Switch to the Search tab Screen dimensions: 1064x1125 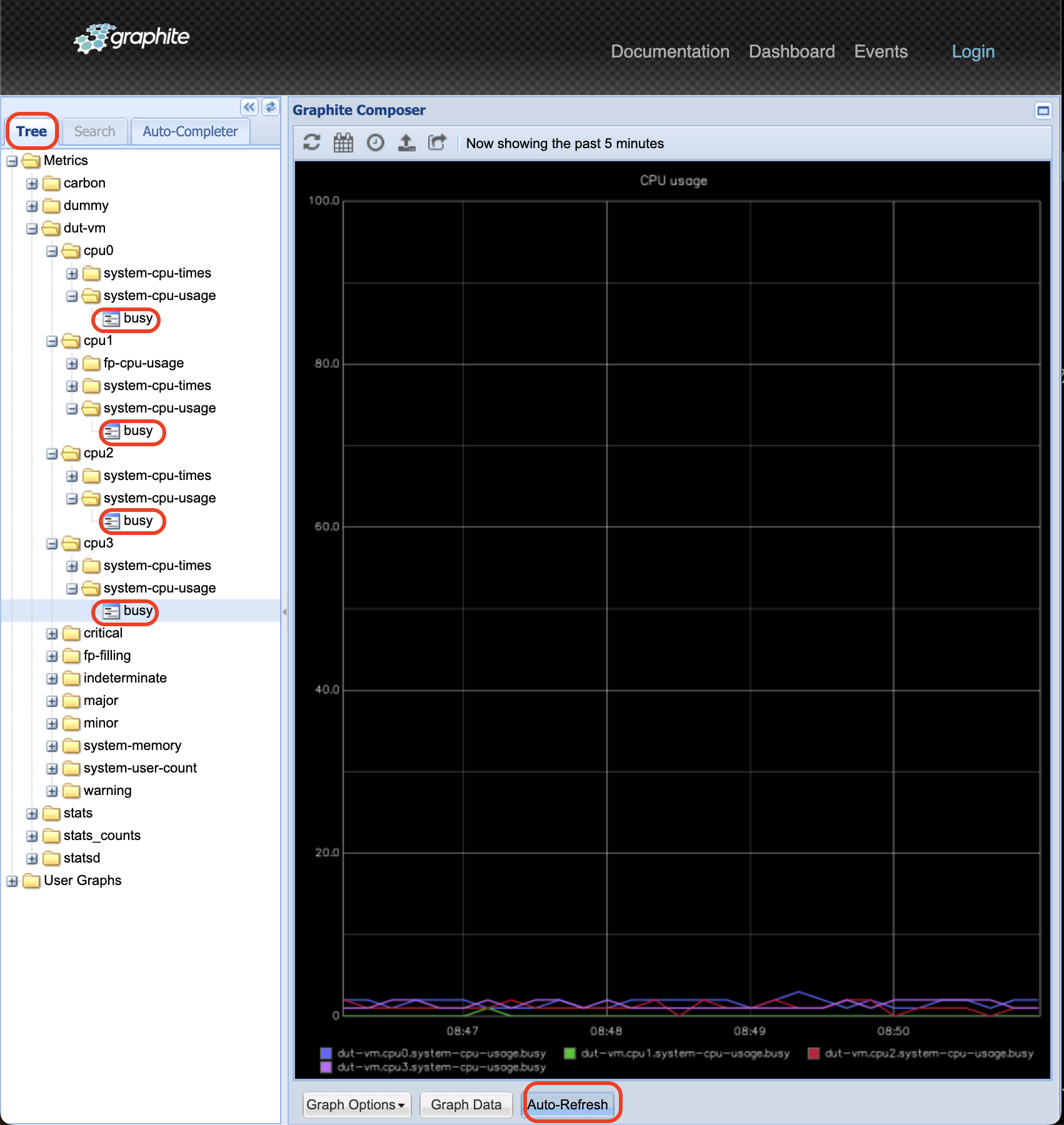[x=94, y=131]
